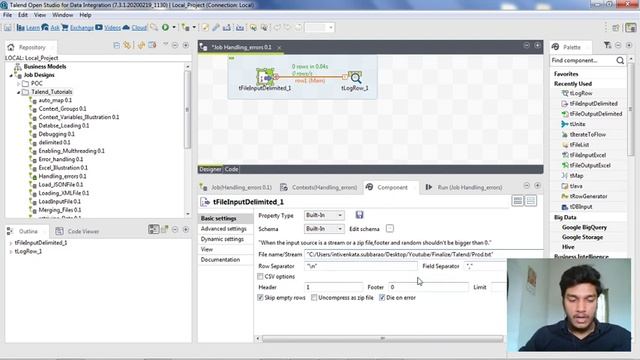The image size is (640, 360).
Task: Expand the POC folder in Job Designs
Action: point(18,84)
